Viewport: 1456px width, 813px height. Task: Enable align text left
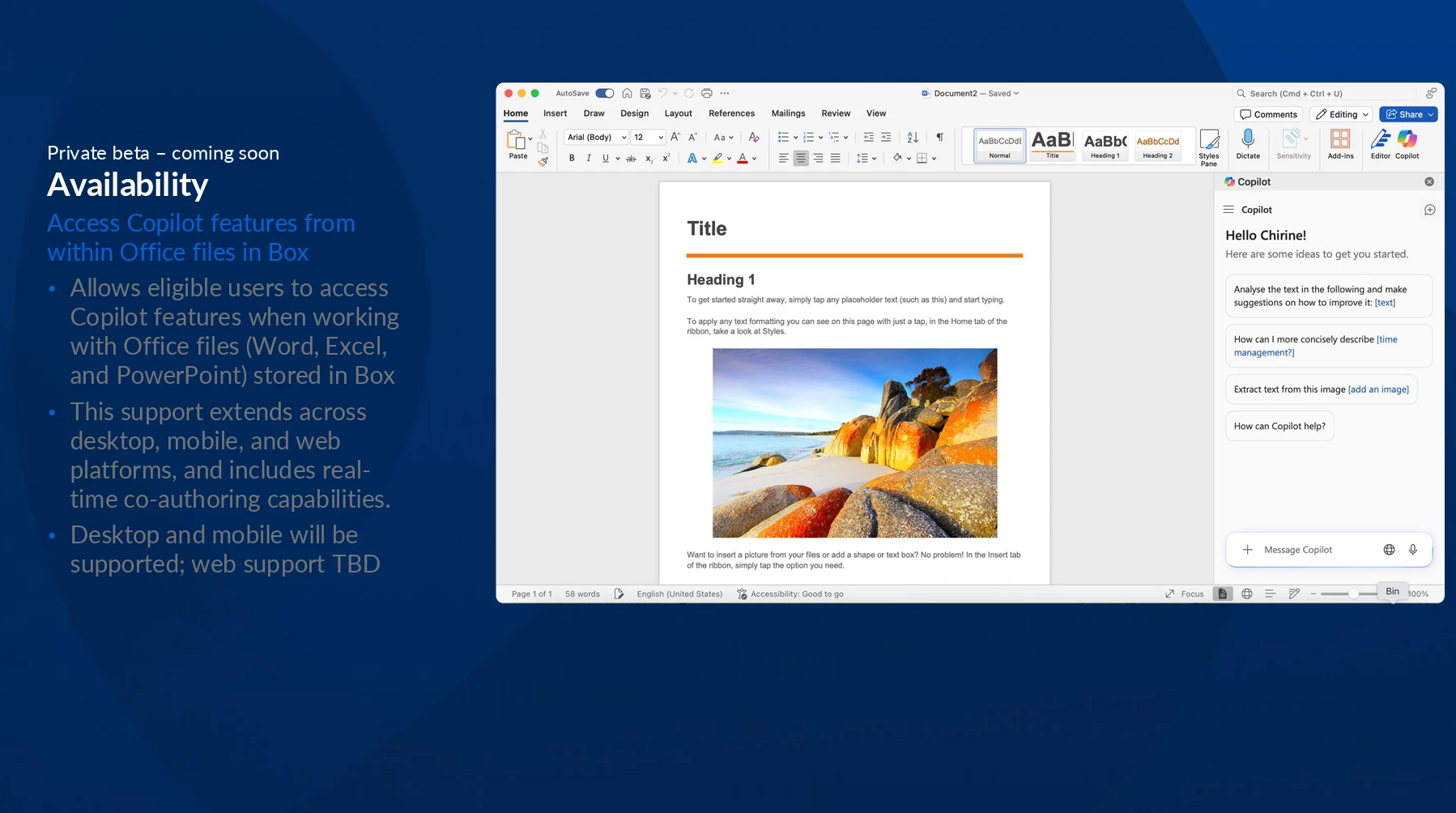pos(783,159)
